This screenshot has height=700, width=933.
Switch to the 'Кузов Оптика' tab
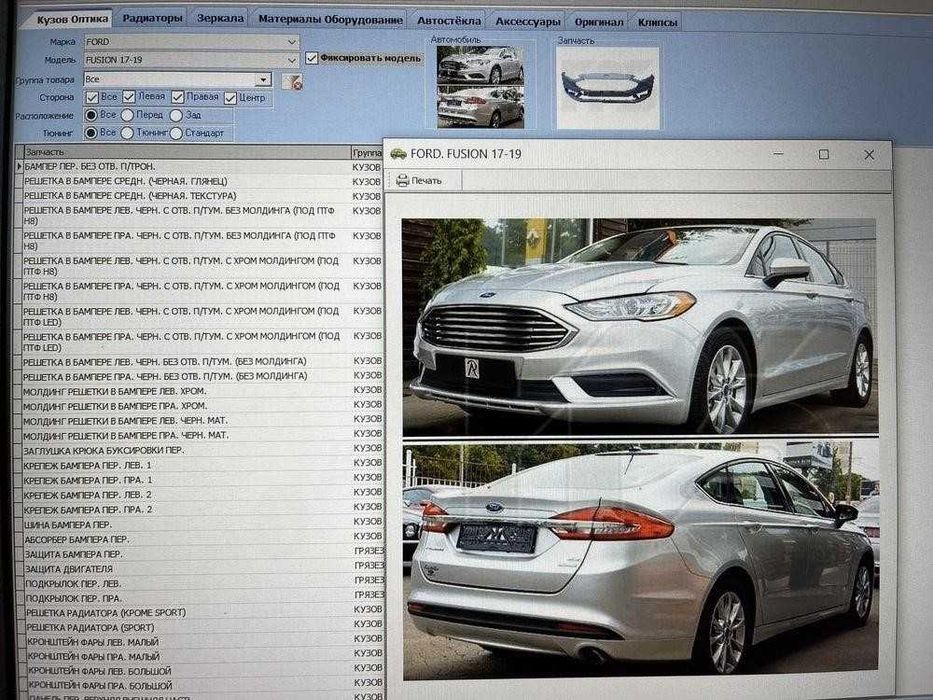pyautogui.click(x=72, y=20)
